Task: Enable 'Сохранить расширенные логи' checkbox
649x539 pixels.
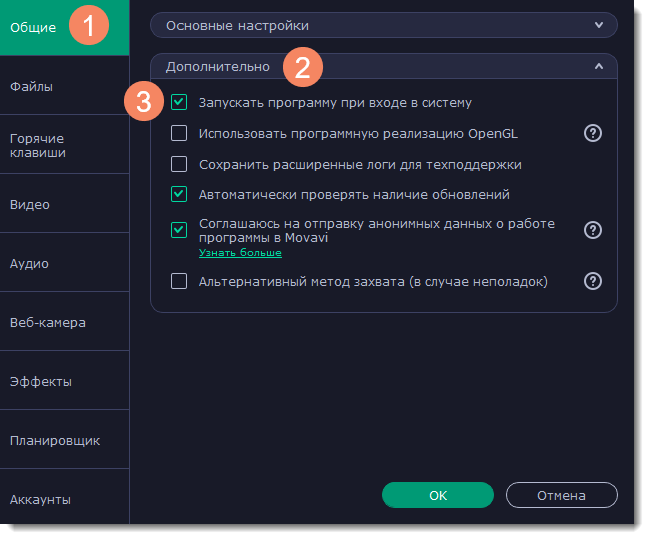Action: (x=179, y=164)
